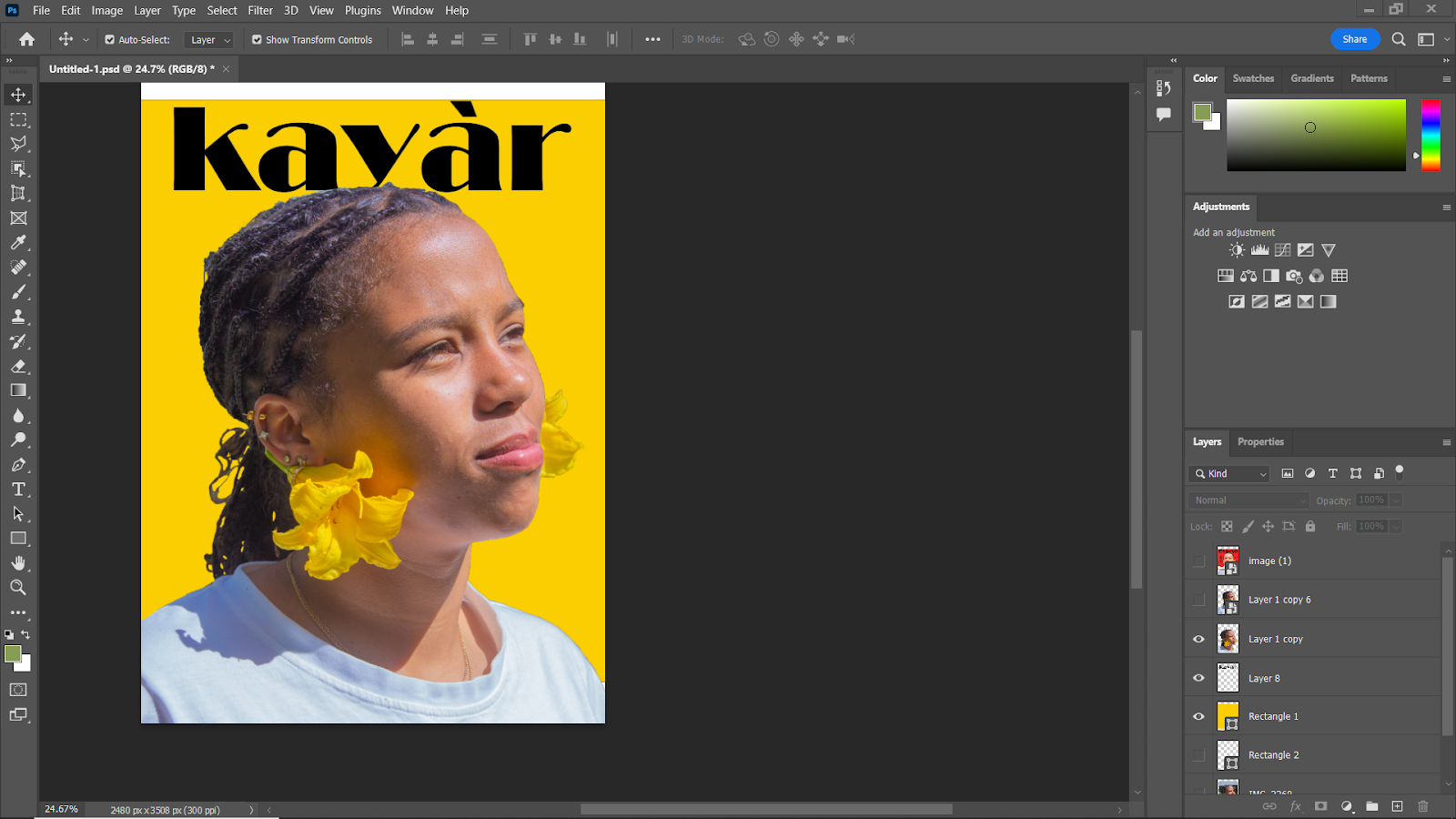Click the Share button
Viewport: 1456px width, 819px height.
[x=1355, y=39]
